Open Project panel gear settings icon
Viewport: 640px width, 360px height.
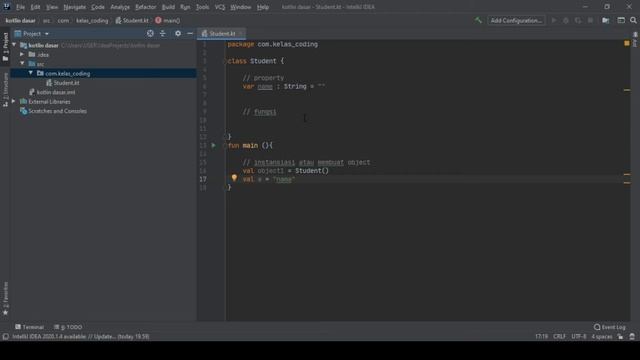tap(178, 33)
